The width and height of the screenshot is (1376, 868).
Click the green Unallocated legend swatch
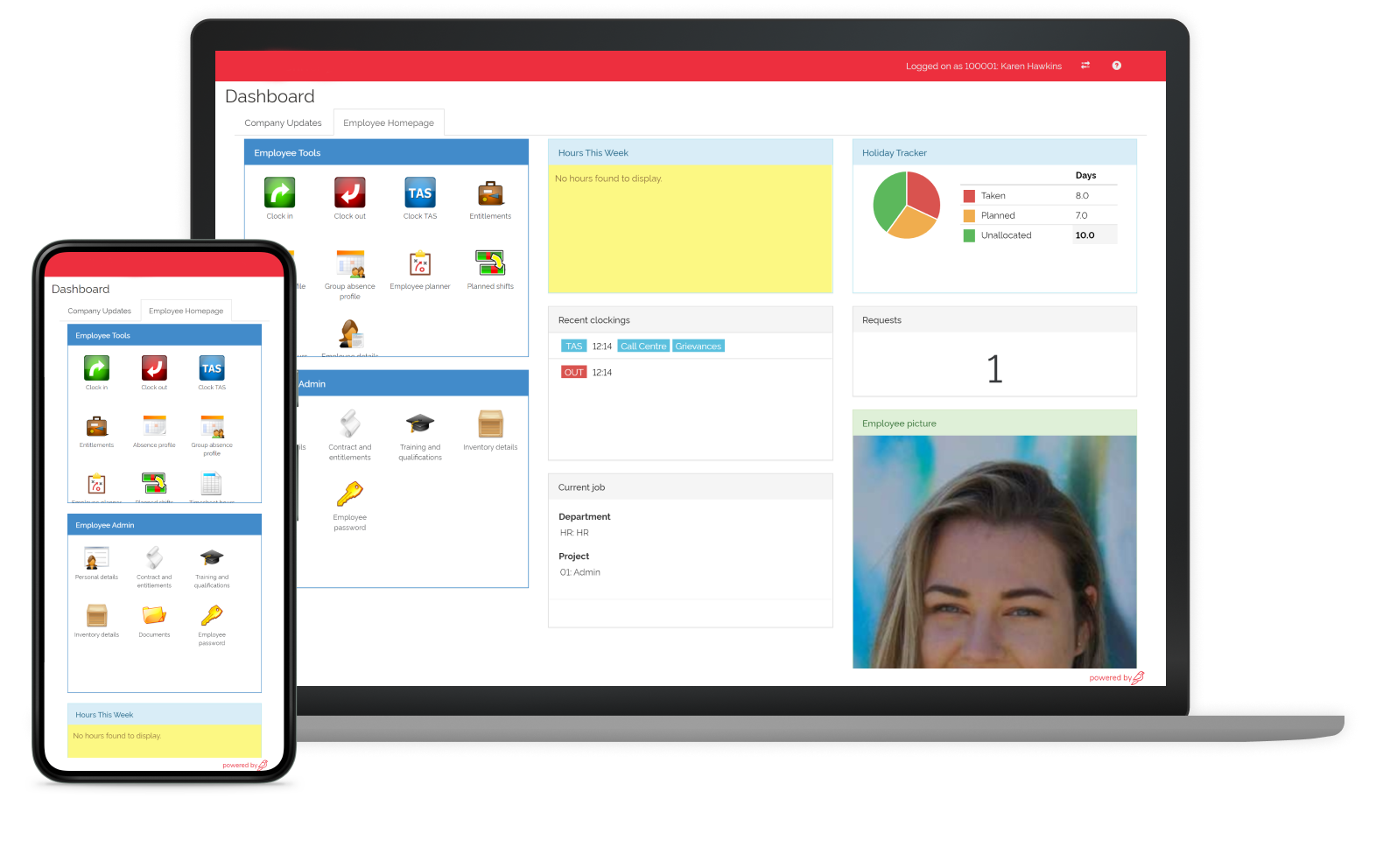click(969, 235)
